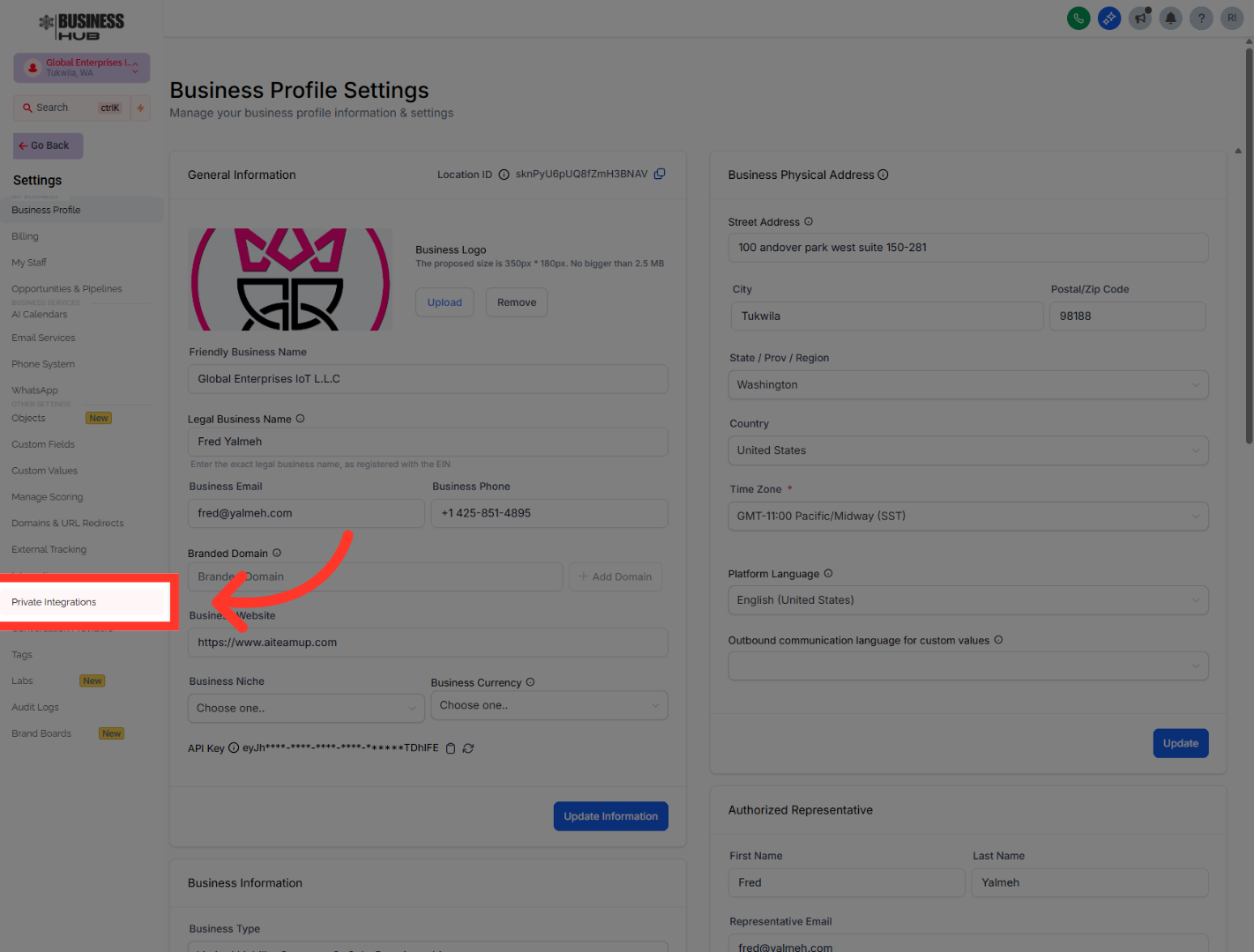Click the Go Back button
1254x952 pixels.
(x=49, y=145)
